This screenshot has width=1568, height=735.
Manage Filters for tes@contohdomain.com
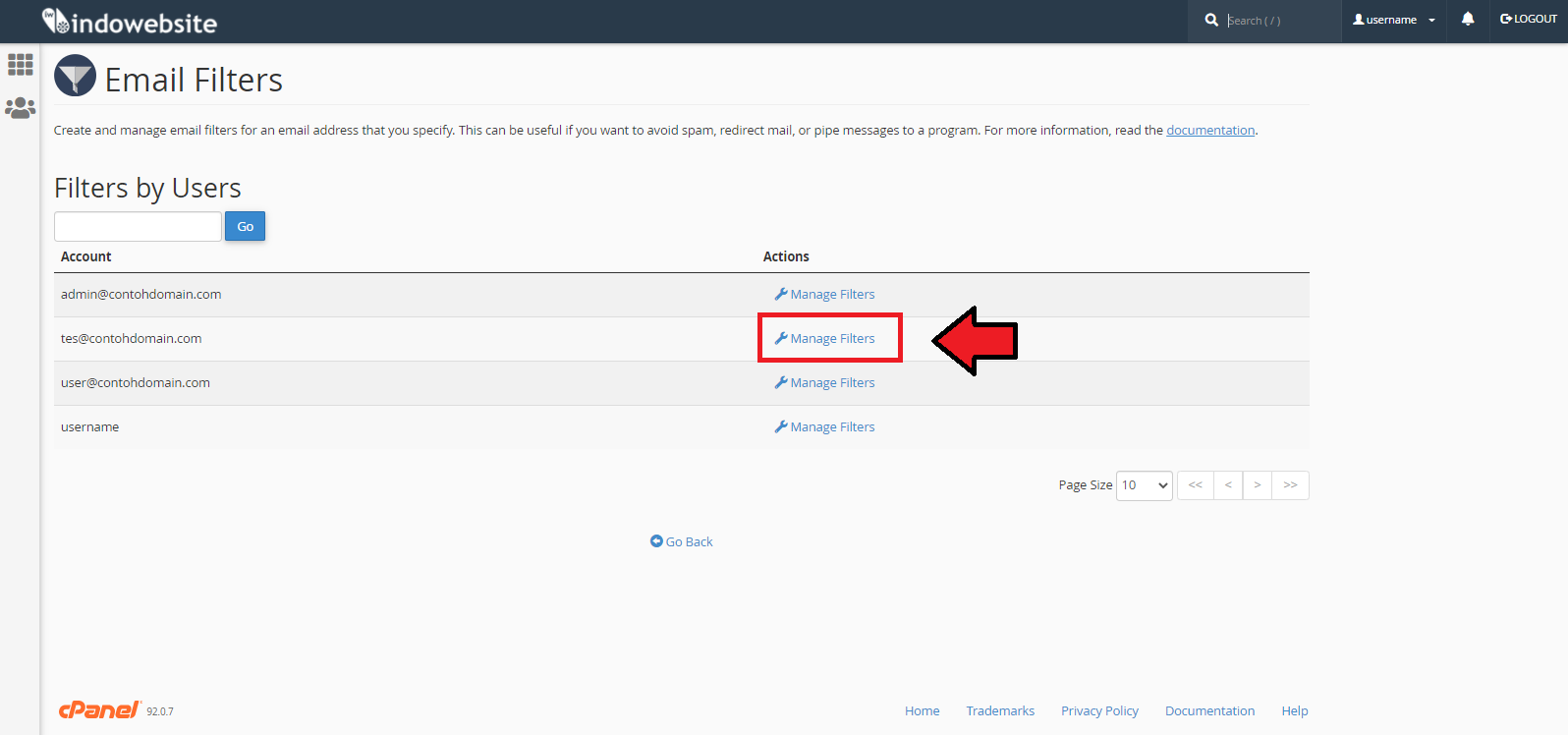pos(825,339)
